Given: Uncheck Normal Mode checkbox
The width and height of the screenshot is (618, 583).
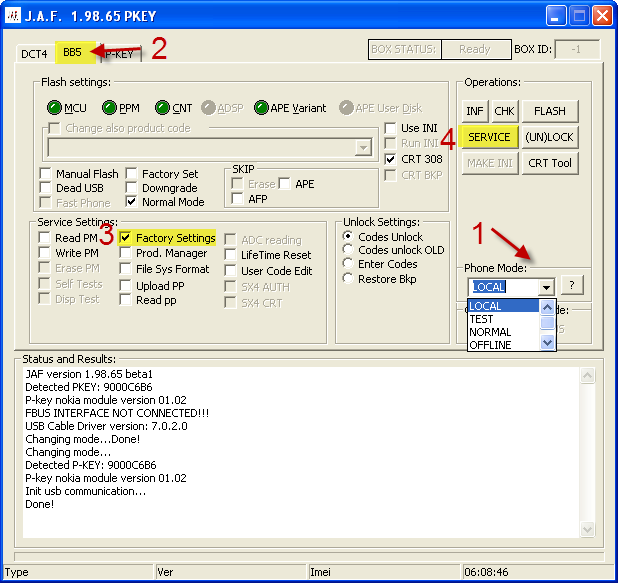Looking at the screenshot, I should coord(131,202).
